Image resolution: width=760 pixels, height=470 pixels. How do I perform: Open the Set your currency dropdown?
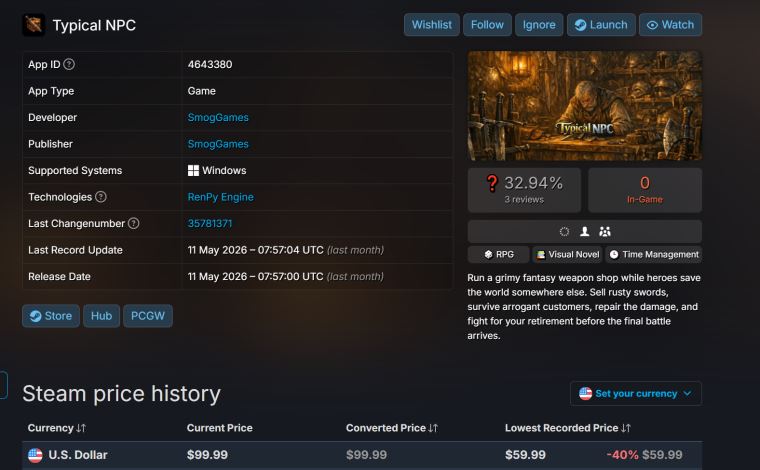pyautogui.click(x=635, y=393)
